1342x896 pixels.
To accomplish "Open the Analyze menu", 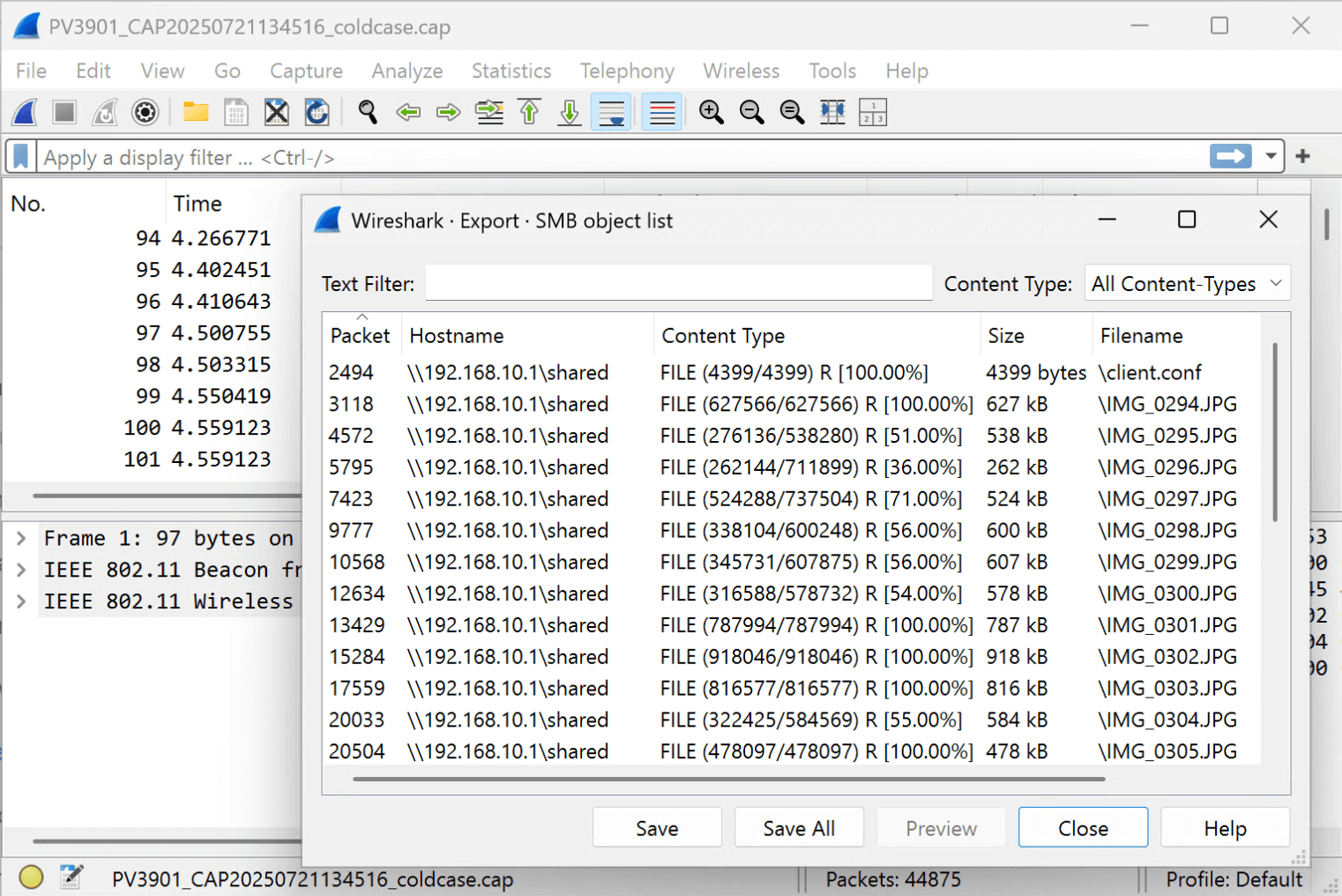I will [x=407, y=71].
